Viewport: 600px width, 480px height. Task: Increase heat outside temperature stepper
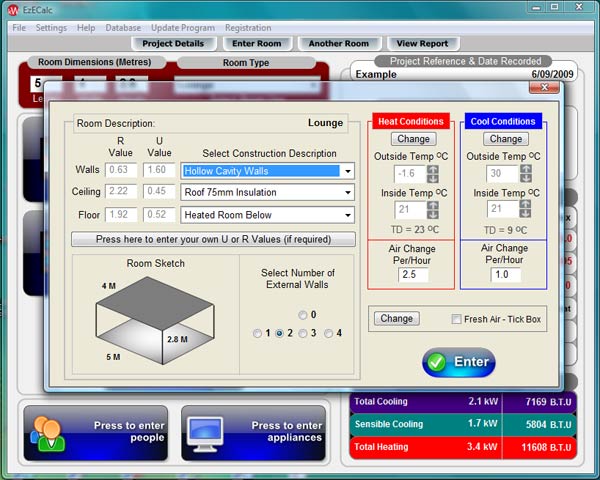click(433, 168)
